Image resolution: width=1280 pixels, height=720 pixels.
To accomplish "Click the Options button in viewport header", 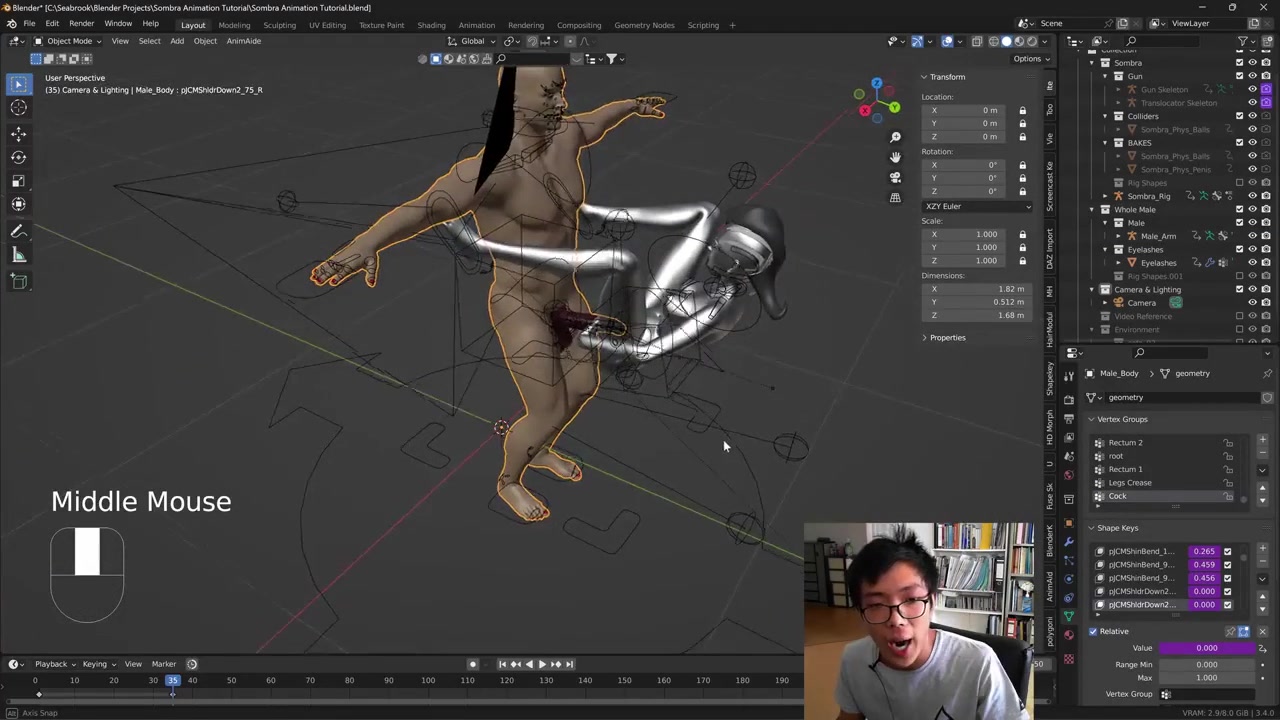I will pos(1030,58).
